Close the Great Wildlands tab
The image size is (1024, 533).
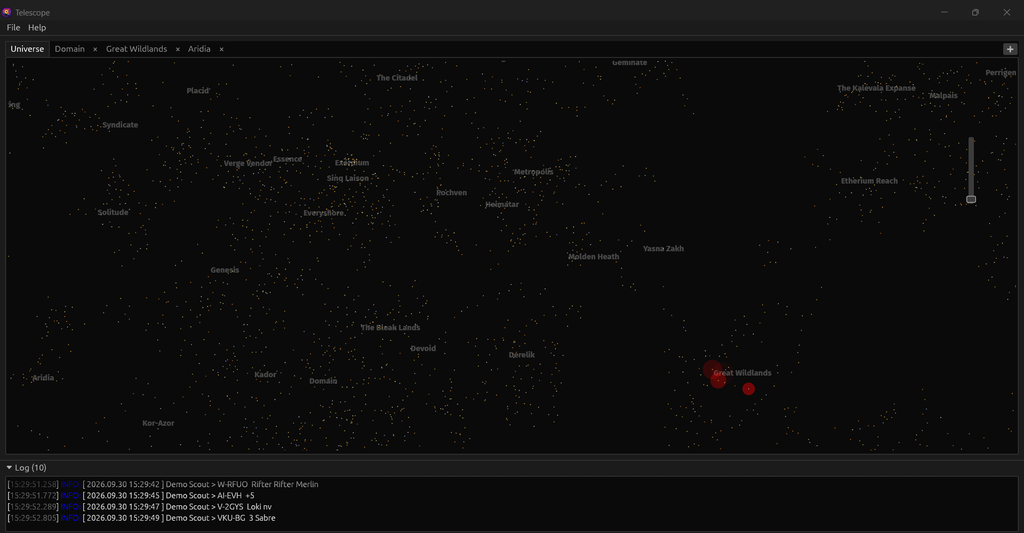click(177, 49)
